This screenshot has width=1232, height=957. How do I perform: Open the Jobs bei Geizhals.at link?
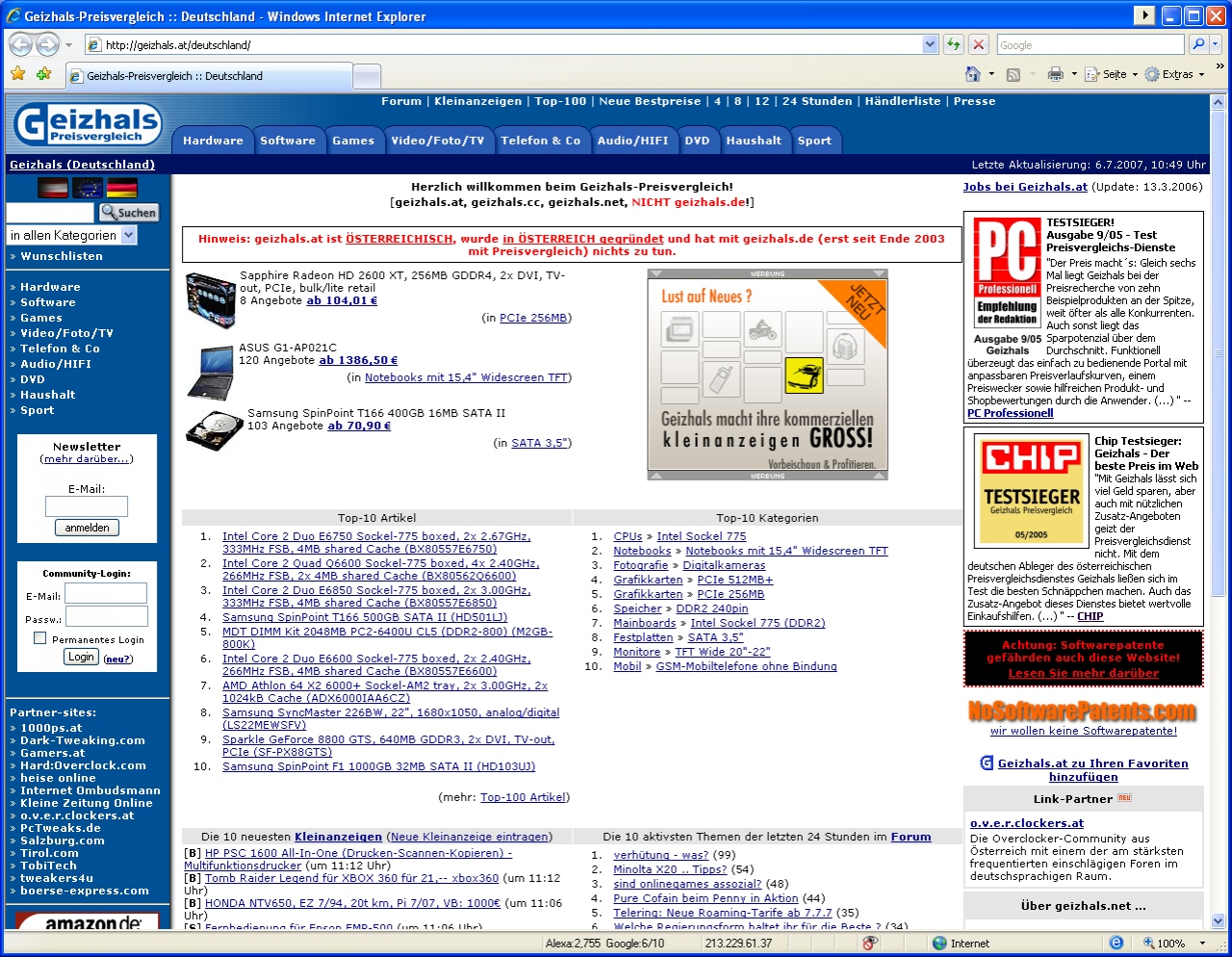(x=1025, y=187)
